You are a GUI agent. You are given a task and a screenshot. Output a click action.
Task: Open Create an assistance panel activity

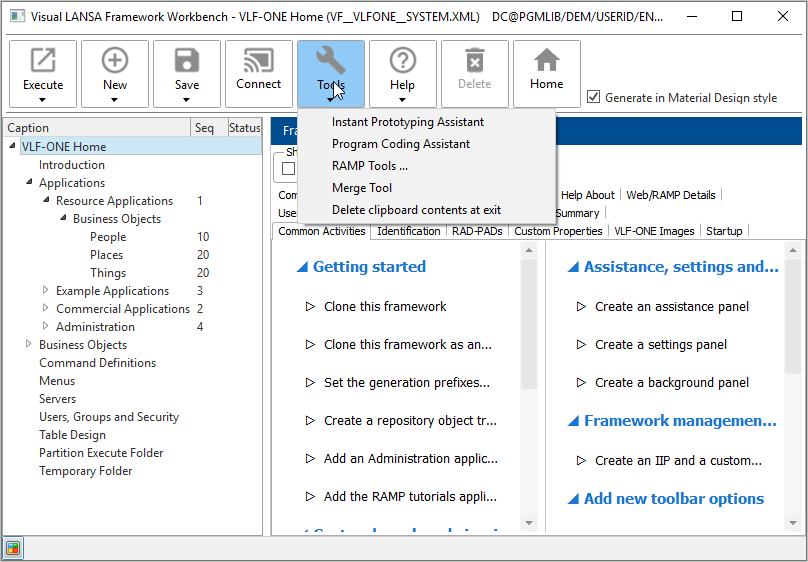click(x=671, y=306)
